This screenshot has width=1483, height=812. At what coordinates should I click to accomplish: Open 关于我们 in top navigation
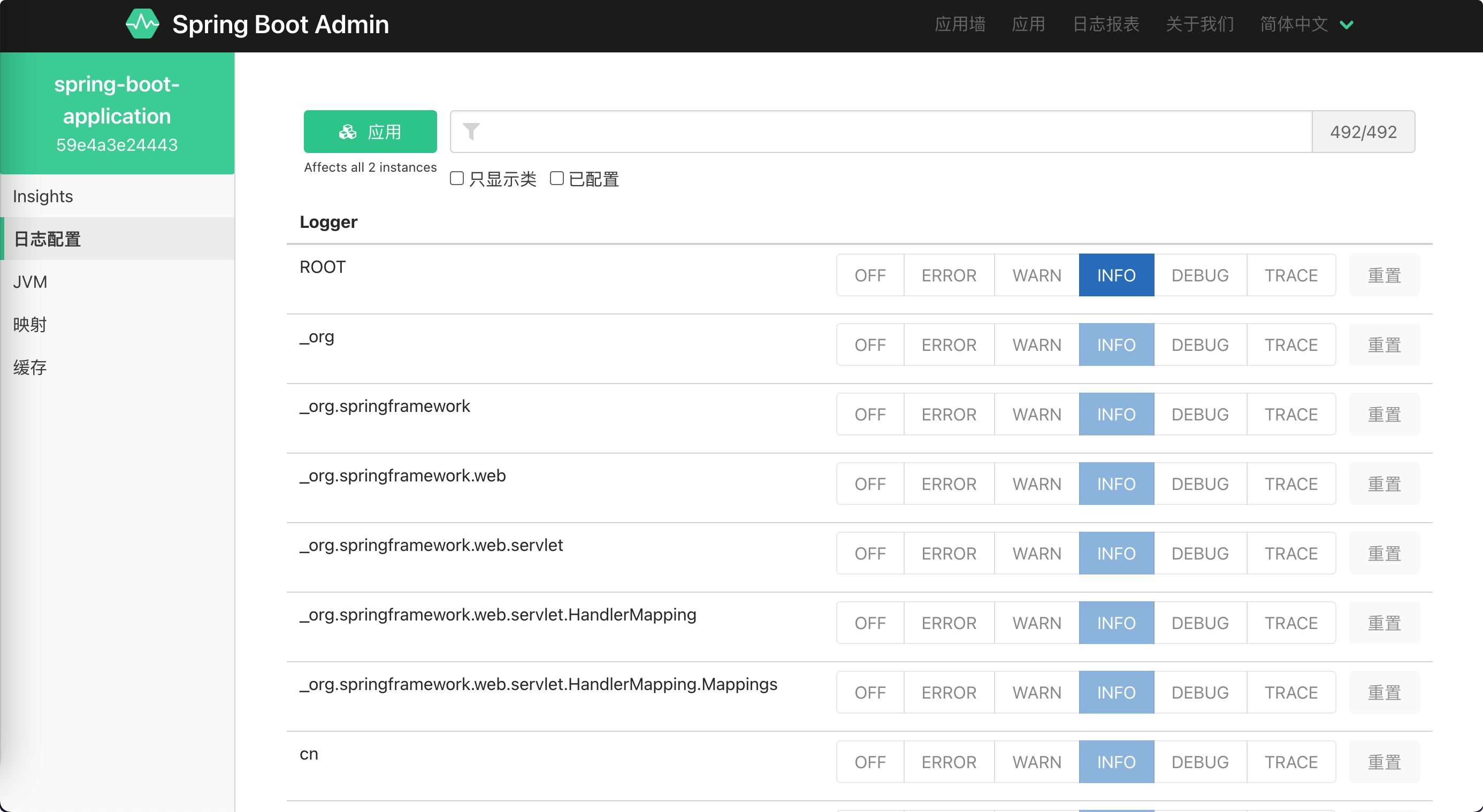[x=1200, y=24]
